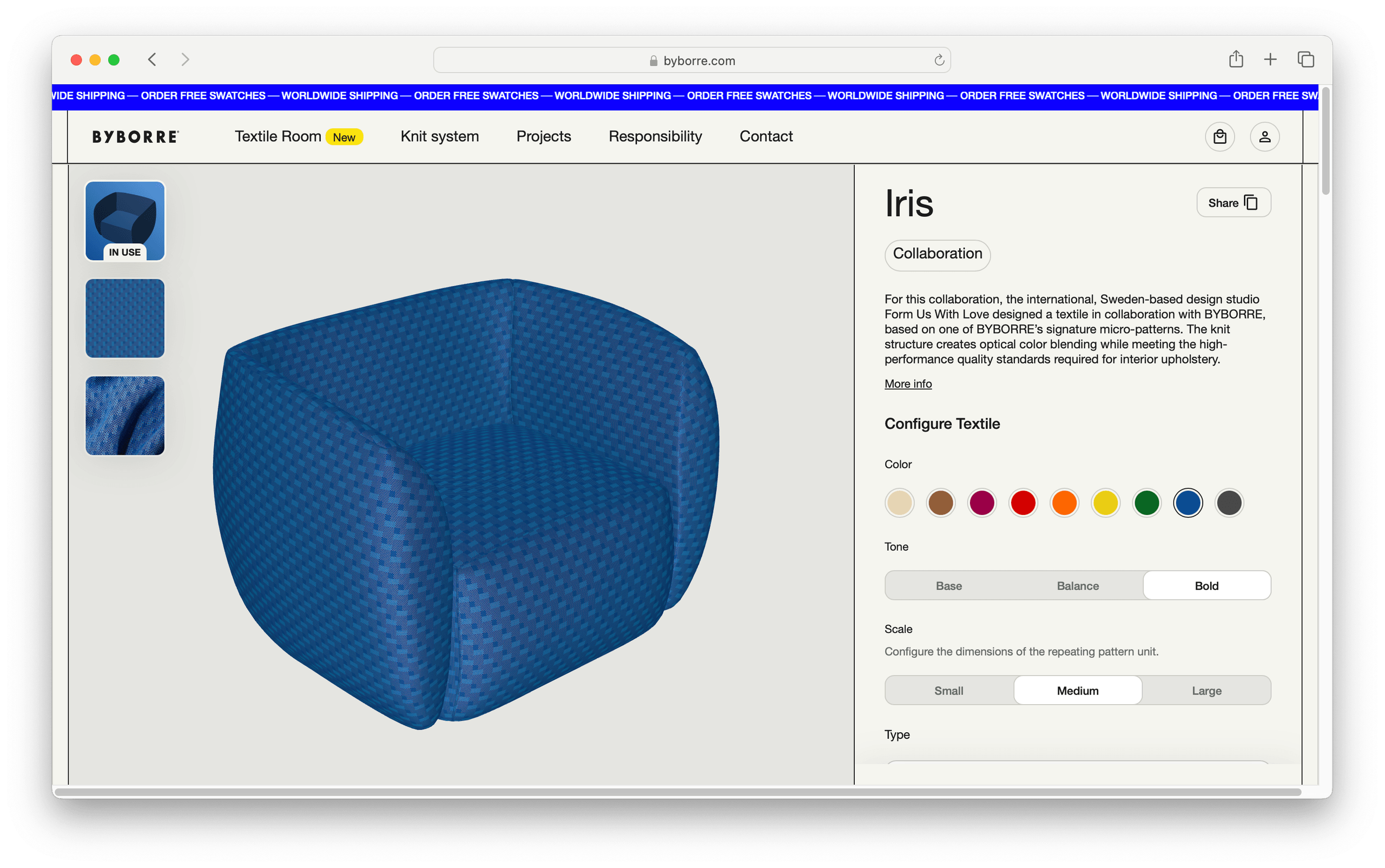Show the tab overview icon
This screenshot has height=868, width=1385.
(x=1305, y=59)
